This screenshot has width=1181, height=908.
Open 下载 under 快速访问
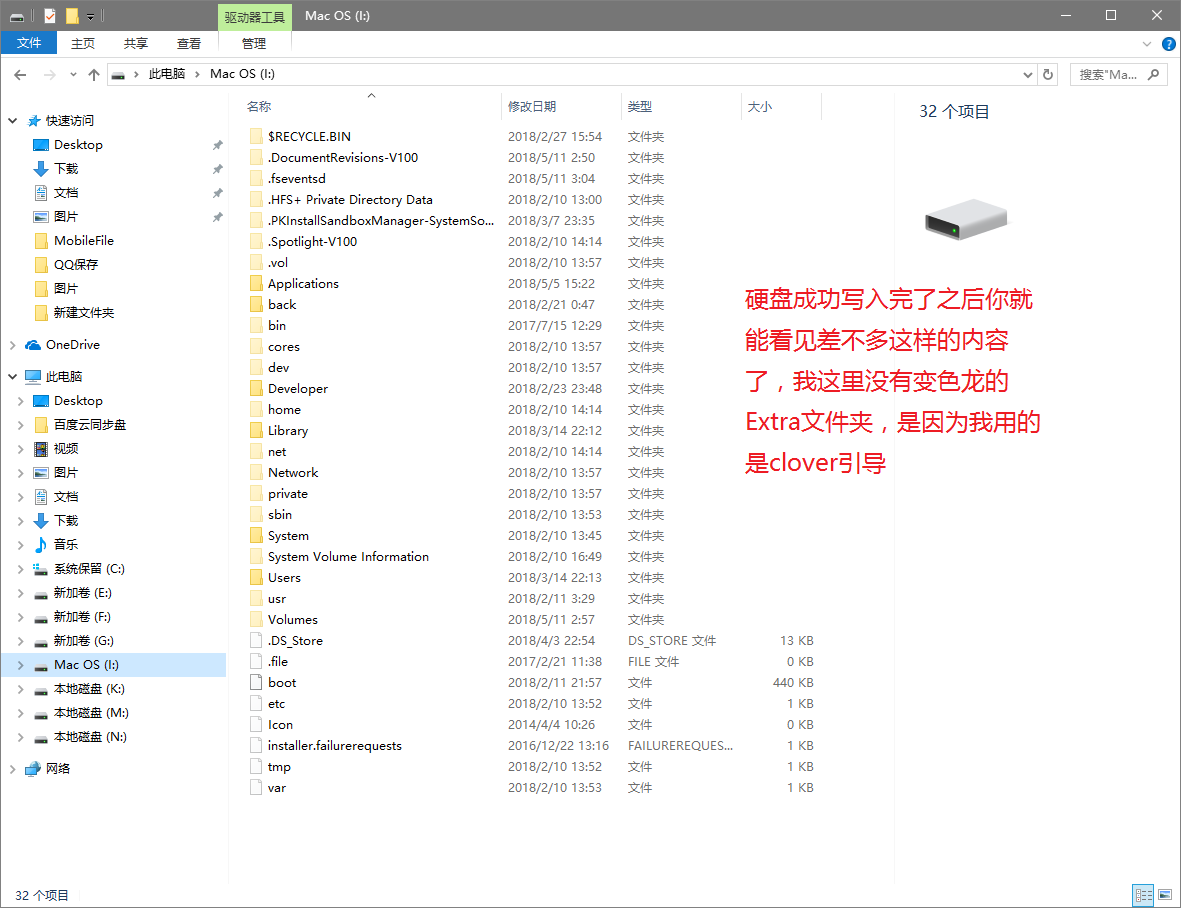tap(66, 169)
